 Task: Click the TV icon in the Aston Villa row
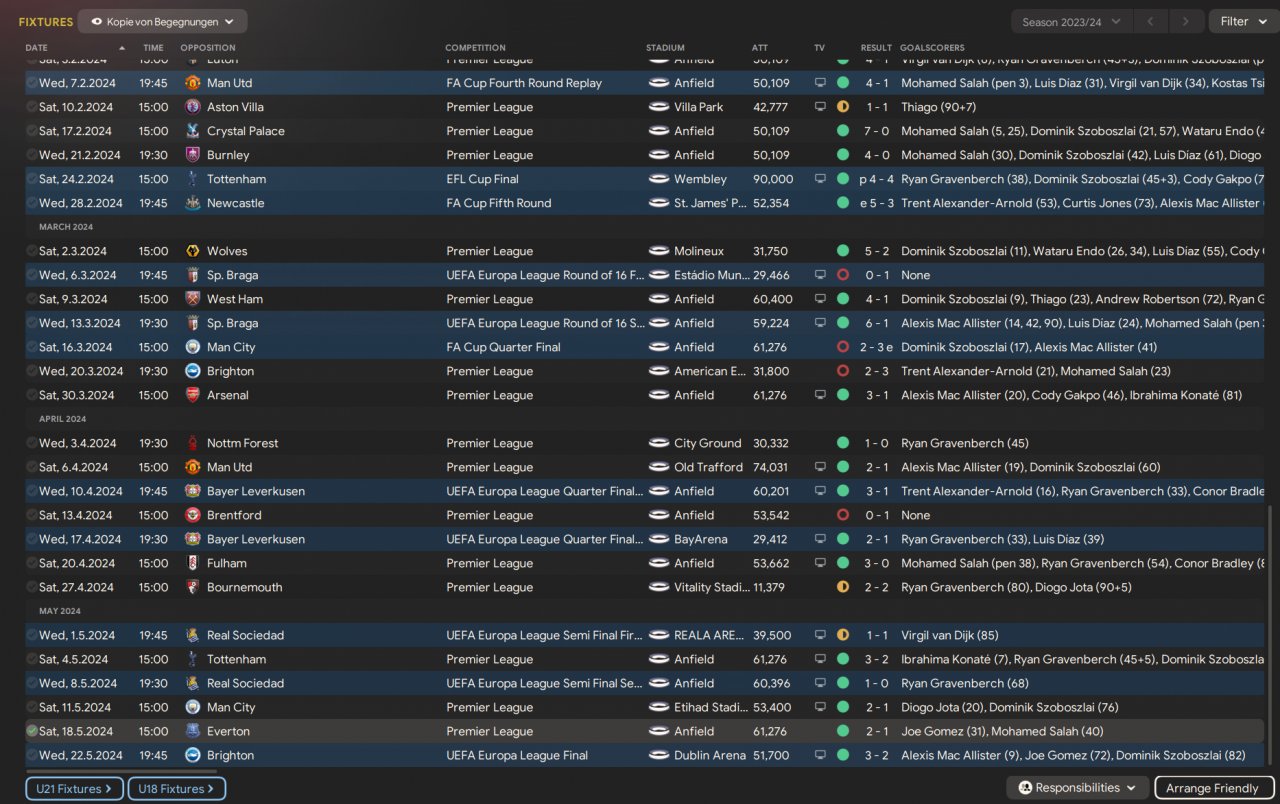pyautogui.click(x=821, y=107)
